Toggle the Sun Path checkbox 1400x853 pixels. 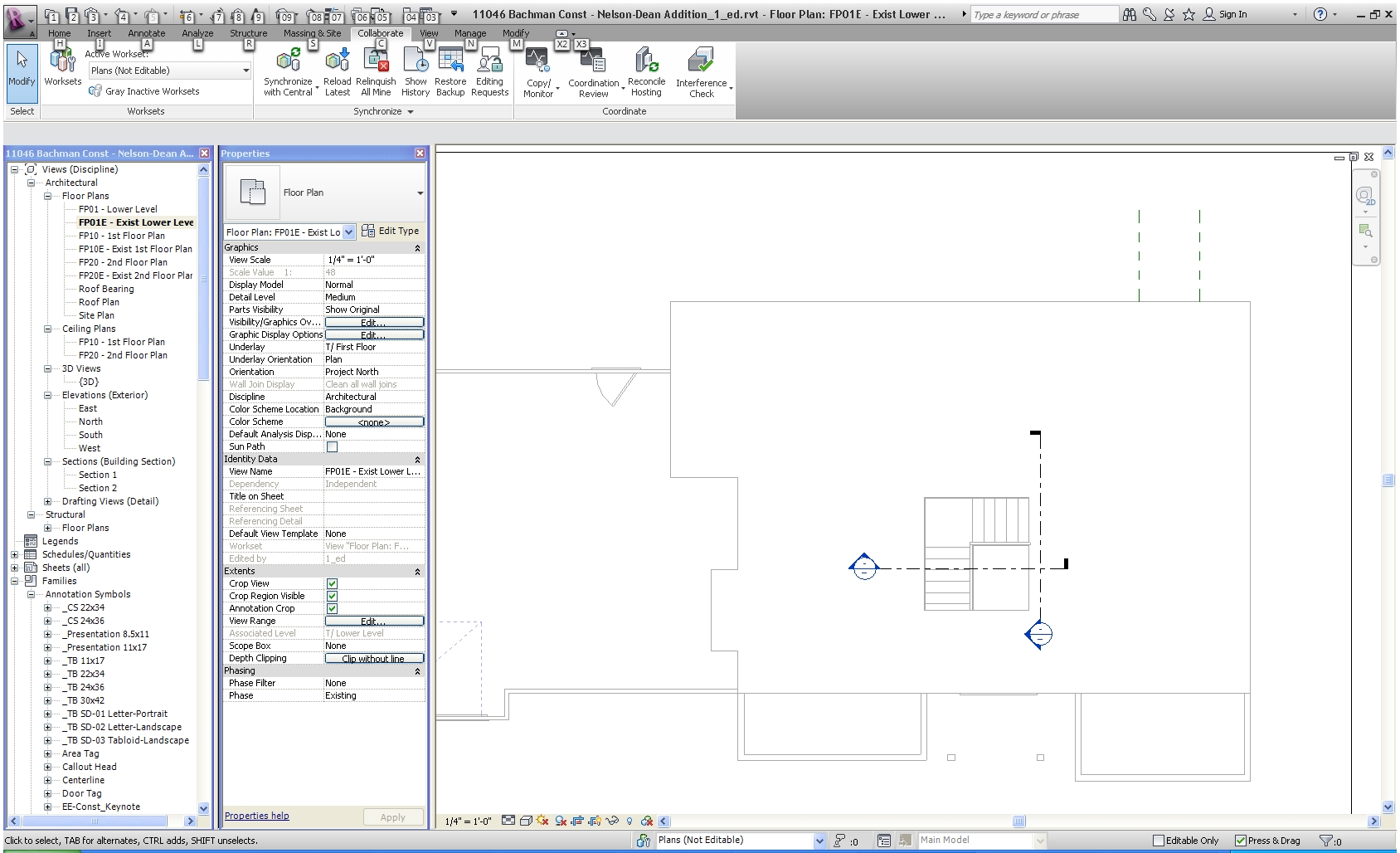(x=332, y=446)
